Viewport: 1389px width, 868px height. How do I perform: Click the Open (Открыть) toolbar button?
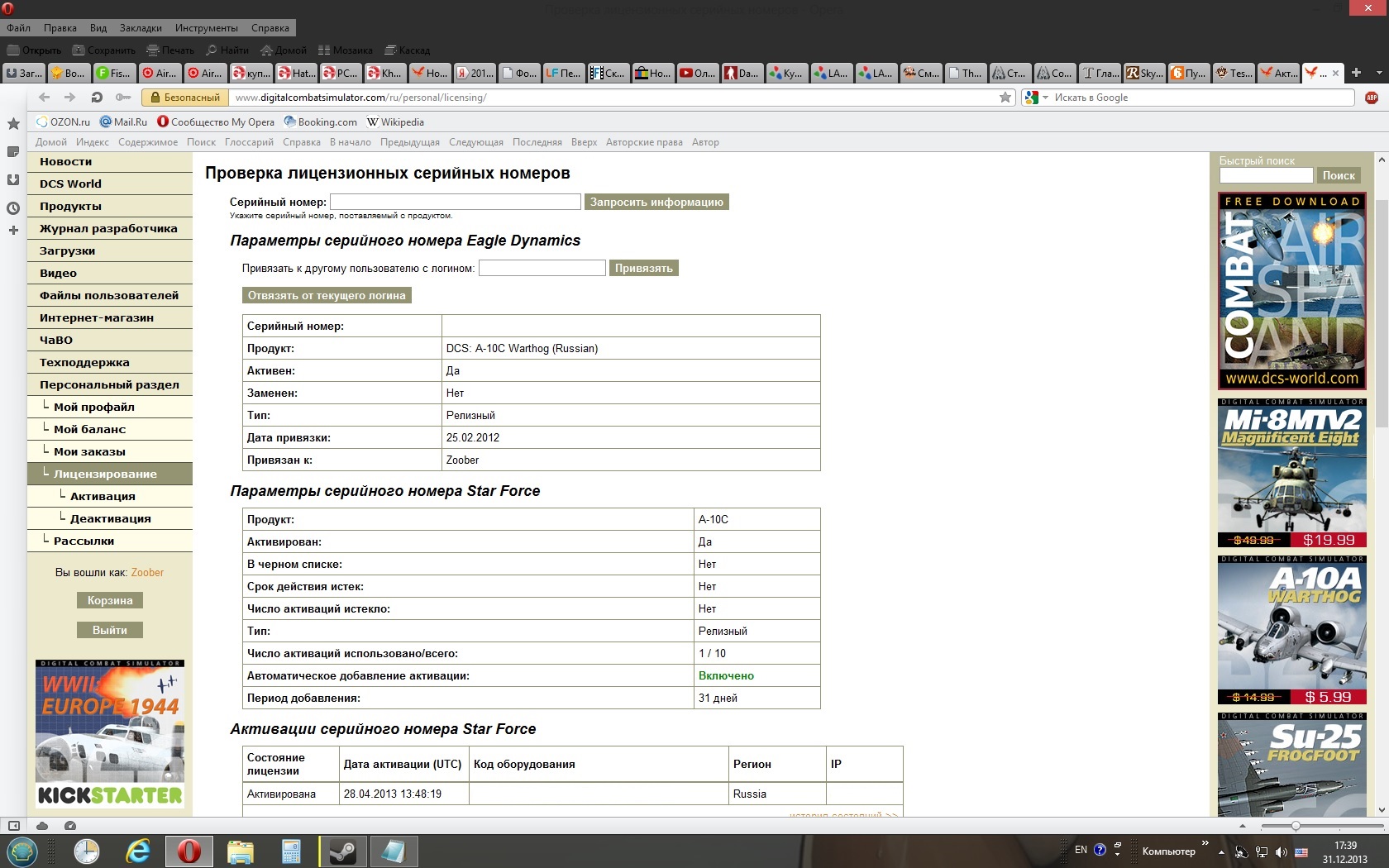pos(34,50)
